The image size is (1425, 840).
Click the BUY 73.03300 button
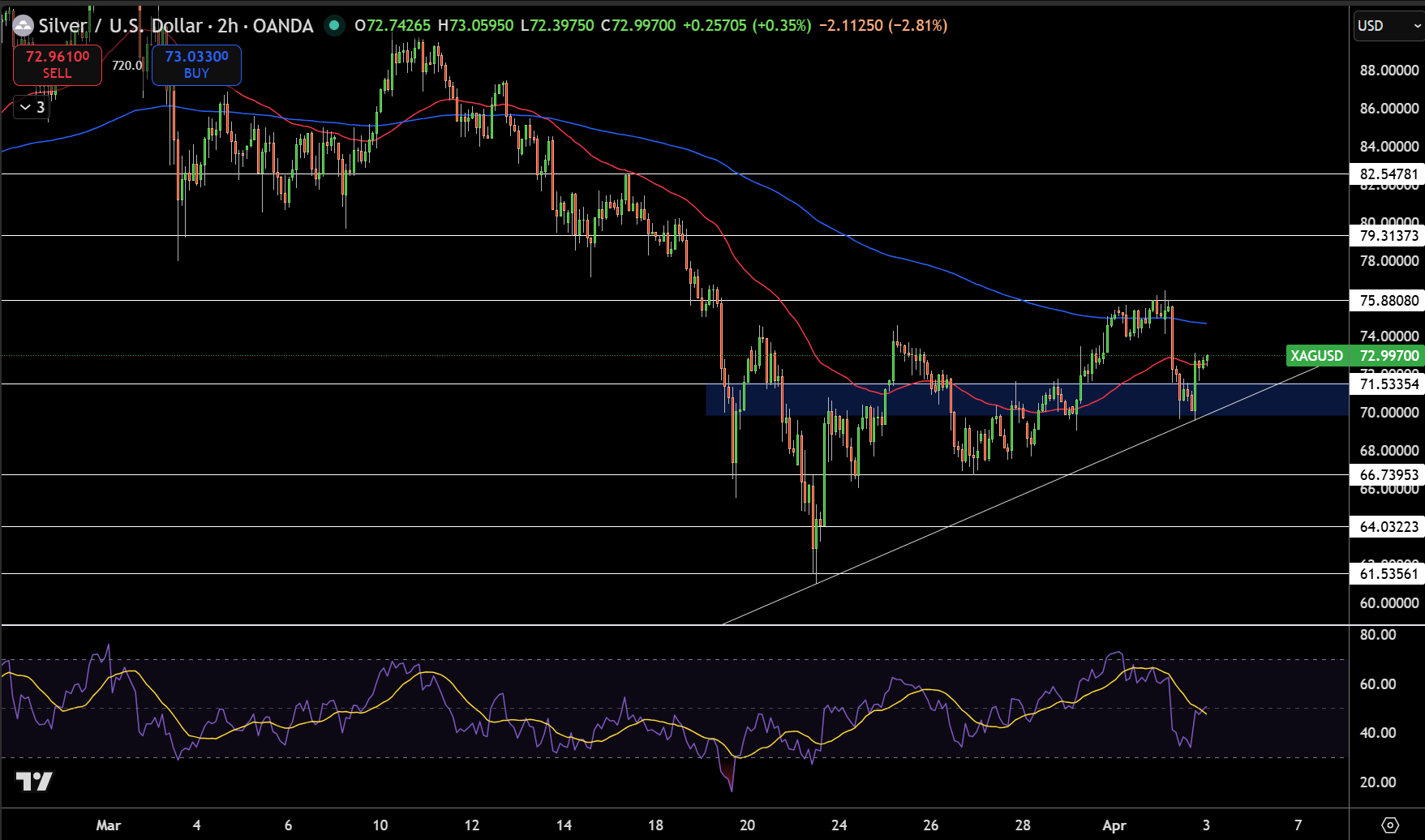pos(196,65)
